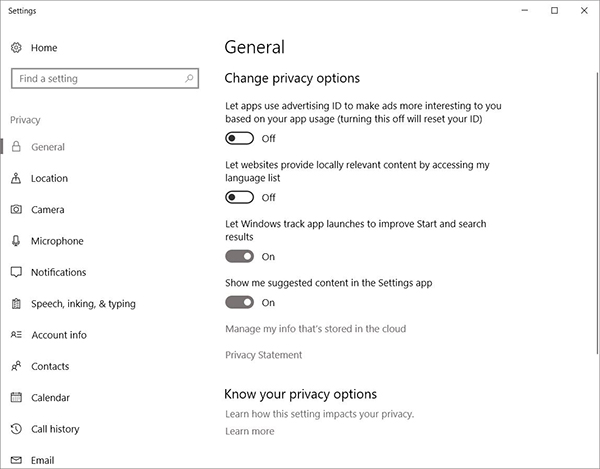Open the Email privacy settings
The width and height of the screenshot is (600, 469).
[42, 460]
